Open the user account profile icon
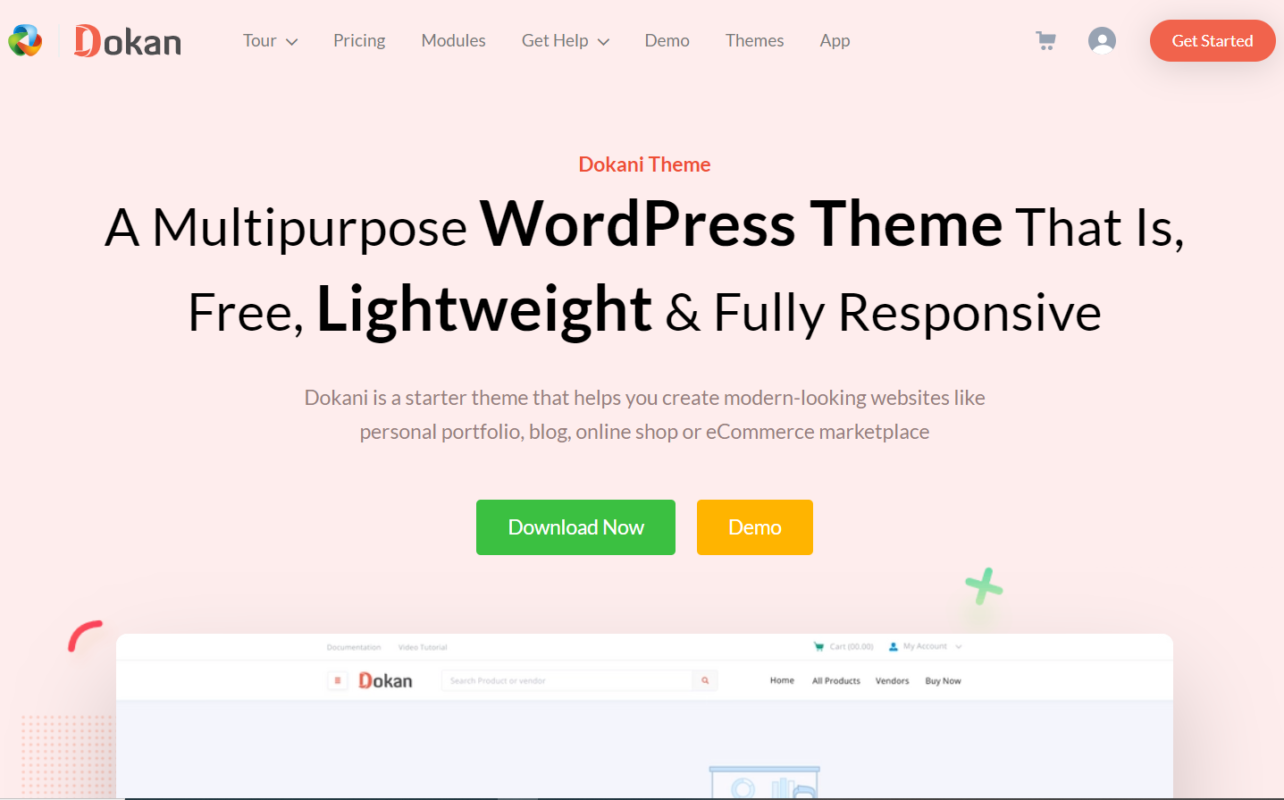This screenshot has height=800, width=1284. point(1102,40)
